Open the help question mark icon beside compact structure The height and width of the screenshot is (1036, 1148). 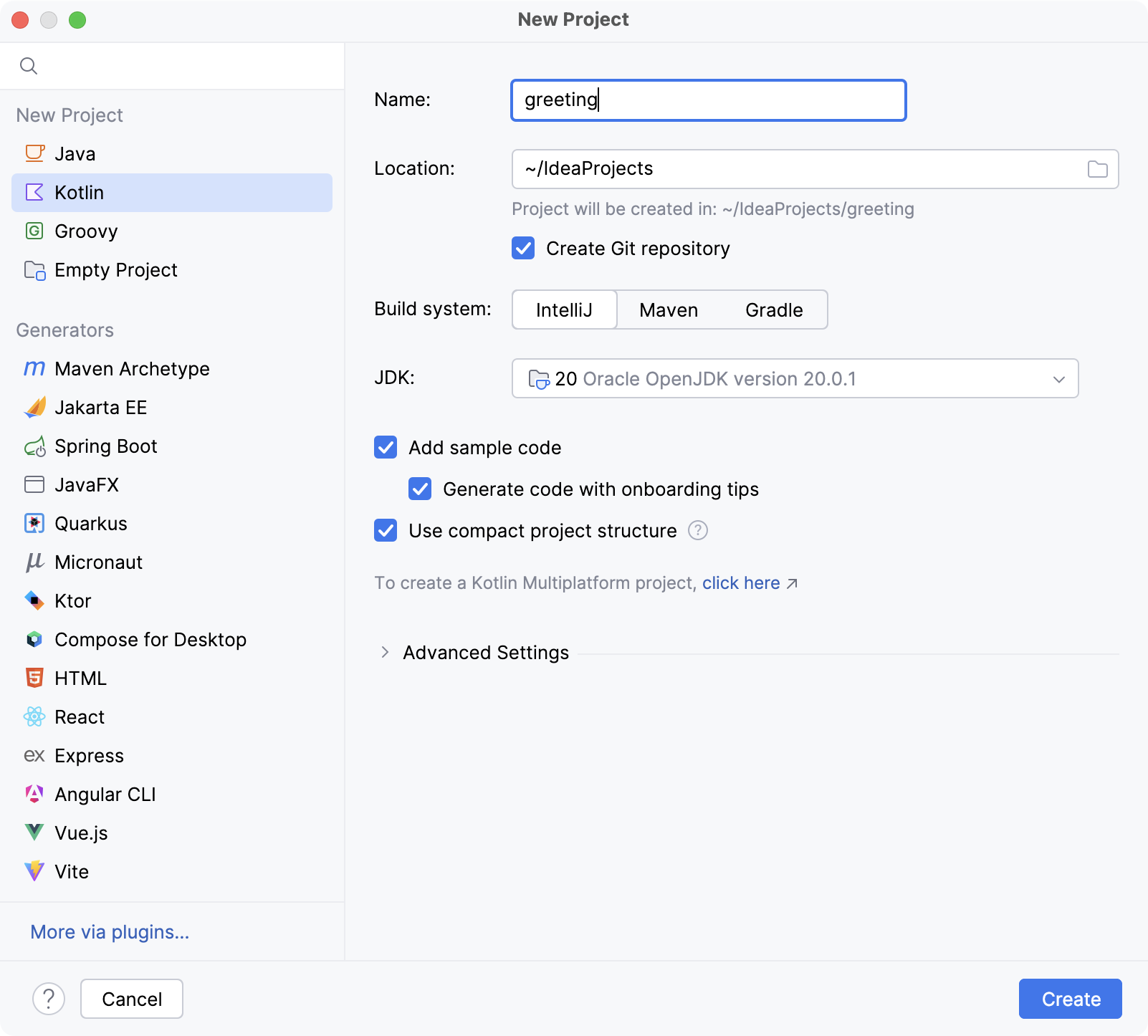pos(697,530)
